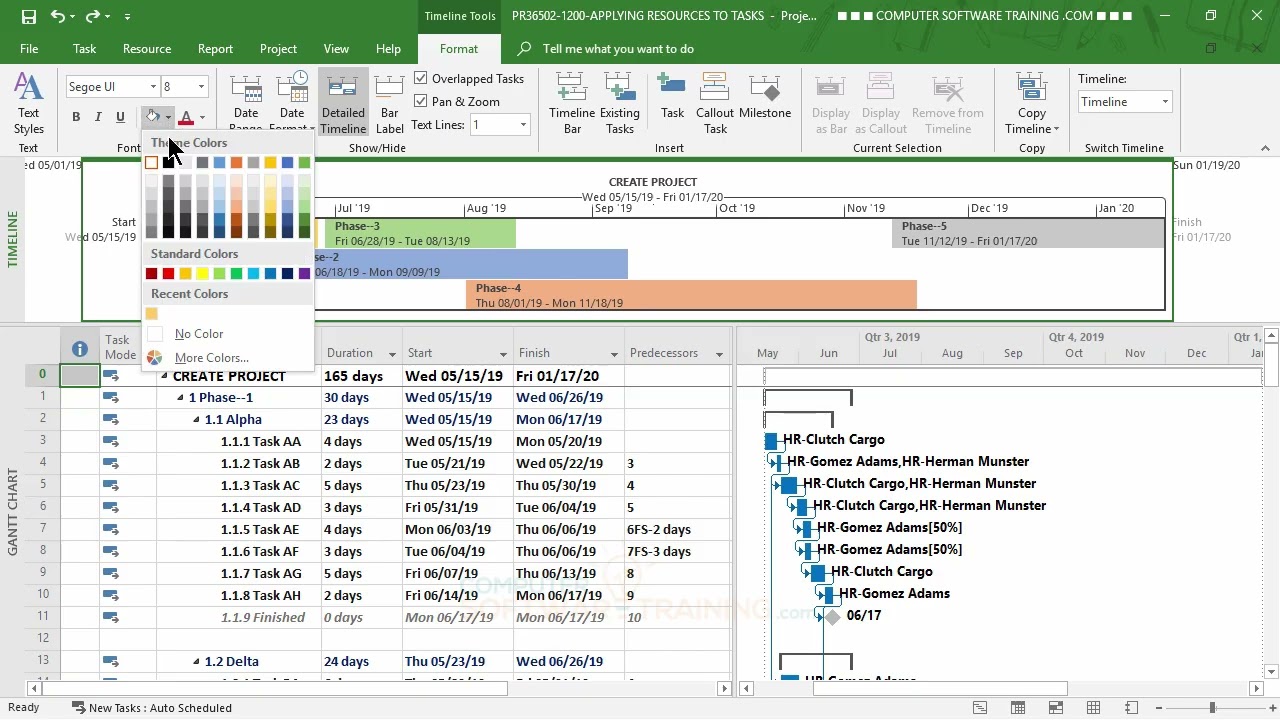The width and height of the screenshot is (1280, 720).
Task: Insert a Milestone on the timeline
Action: (765, 98)
